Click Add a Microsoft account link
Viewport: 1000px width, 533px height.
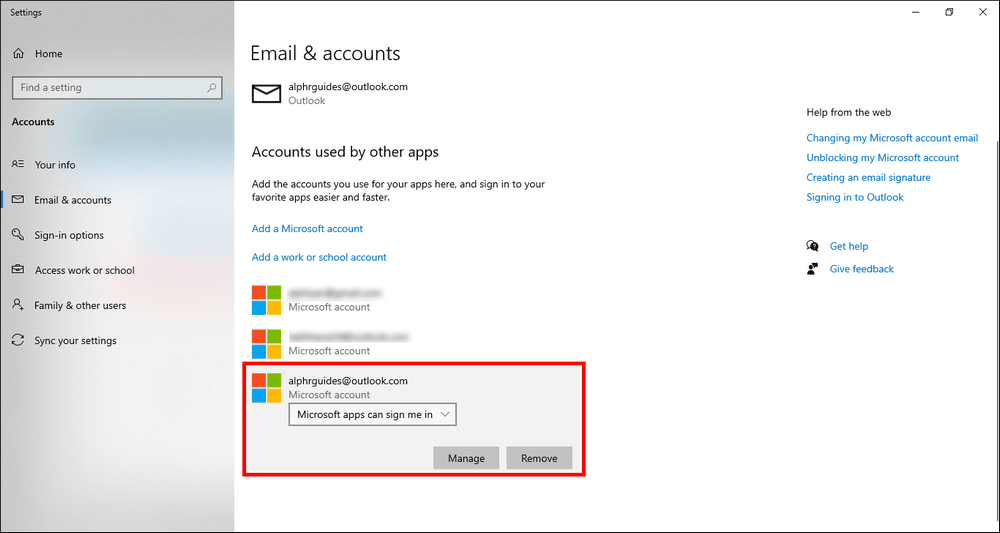[x=307, y=229]
